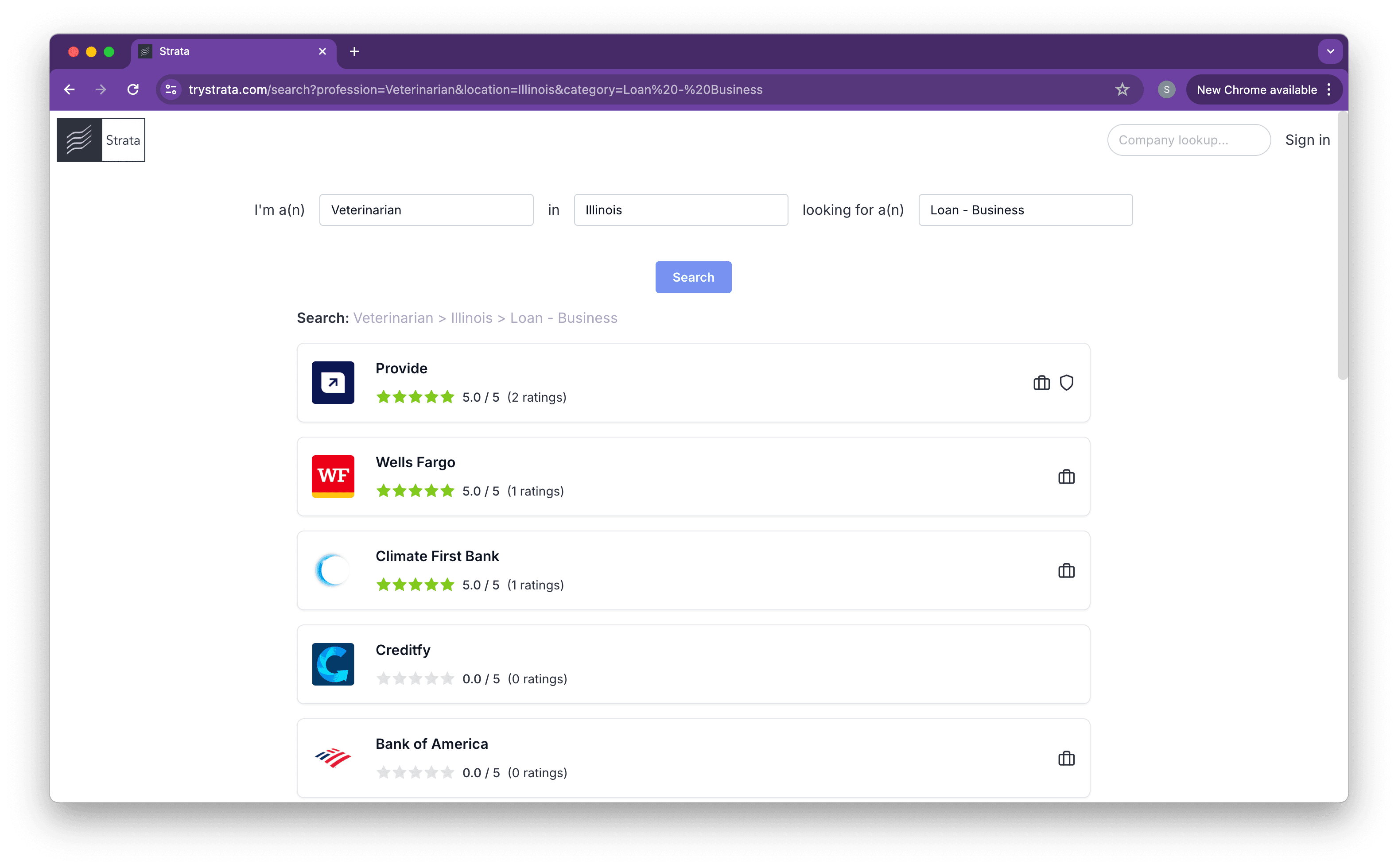Open the Chrome profile avatar
The height and width of the screenshot is (868, 1398).
(1166, 89)
